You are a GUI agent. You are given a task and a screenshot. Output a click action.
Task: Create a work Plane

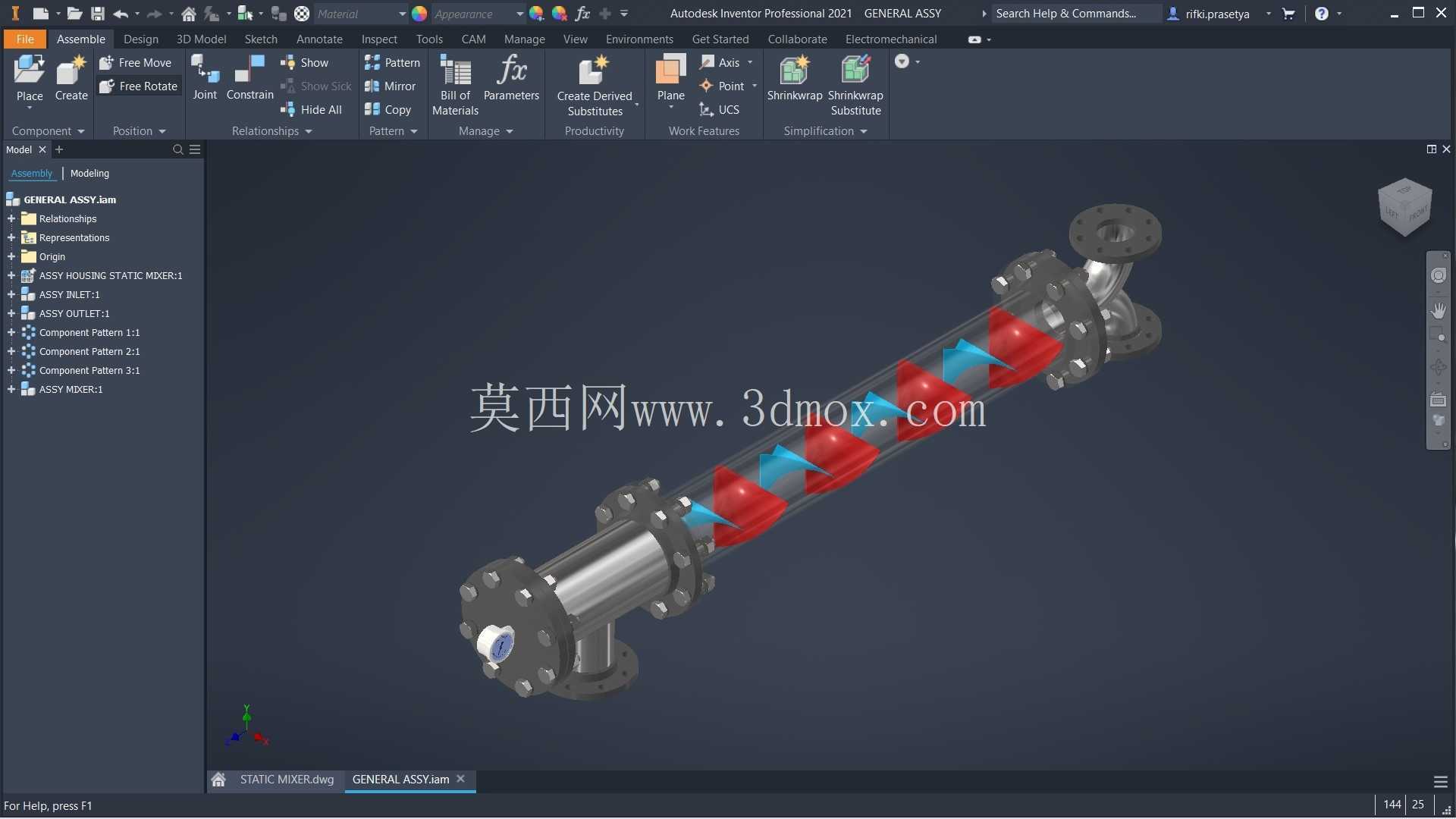pos(670,78)
